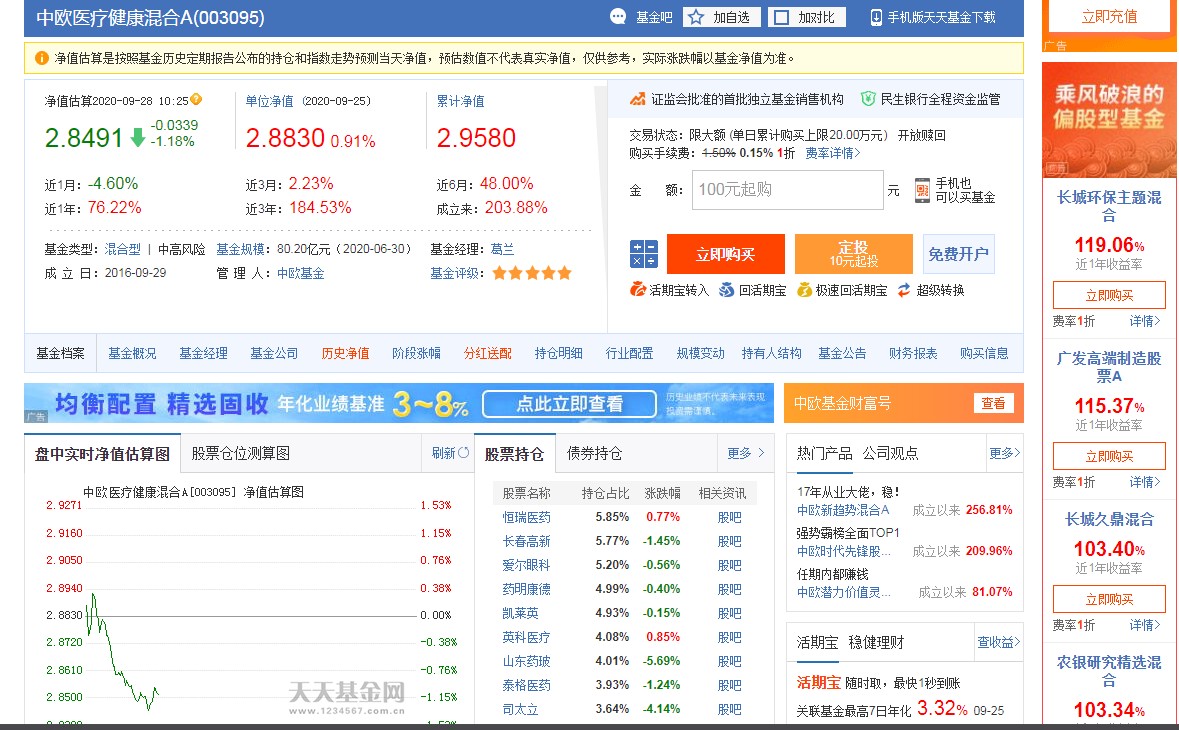Click the star icon on 加自选
1179x730 pixels.
(696, 17)
